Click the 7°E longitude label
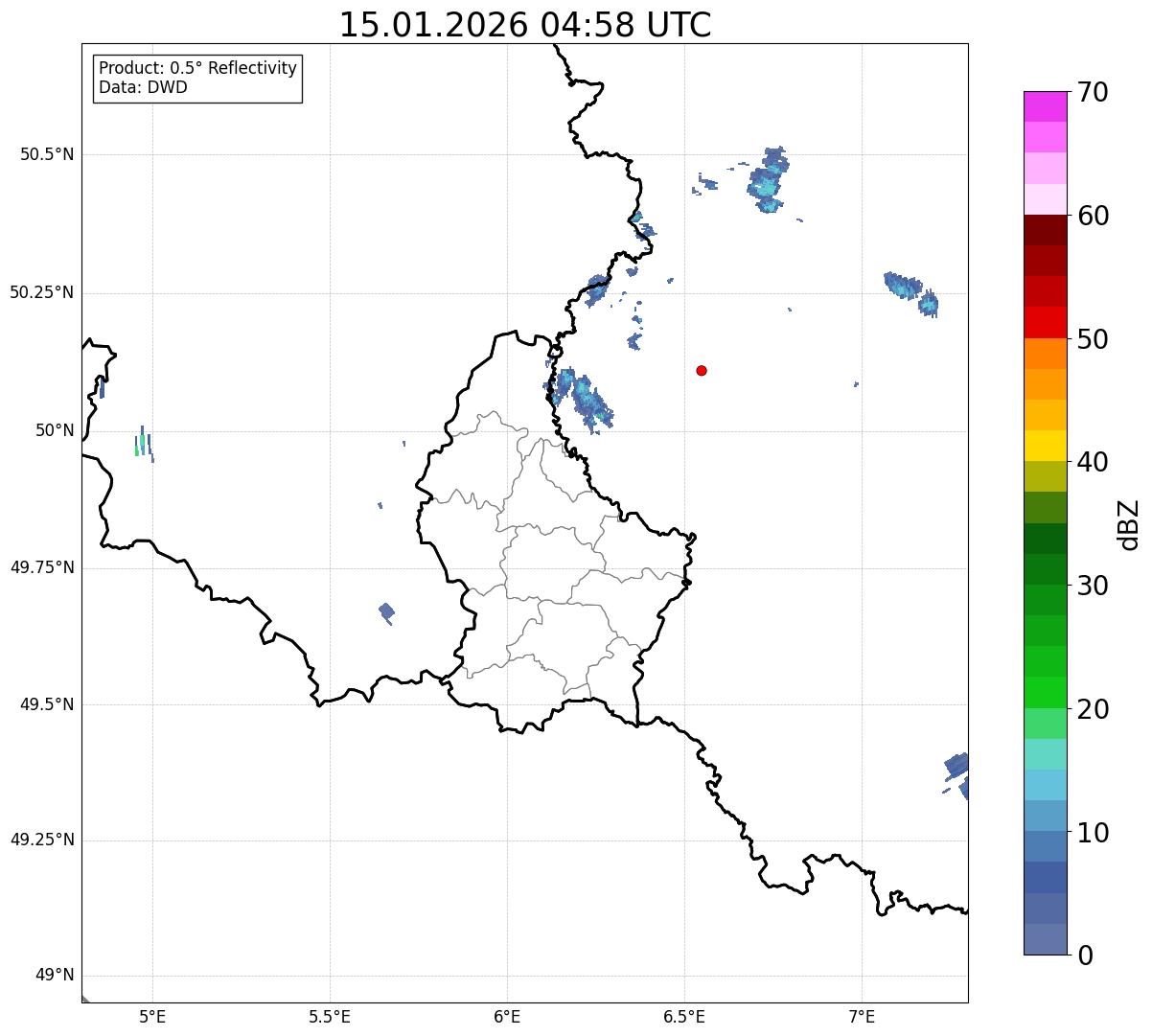The width and height of the screenshot is (1152, 1036). tap(862, 1017)
